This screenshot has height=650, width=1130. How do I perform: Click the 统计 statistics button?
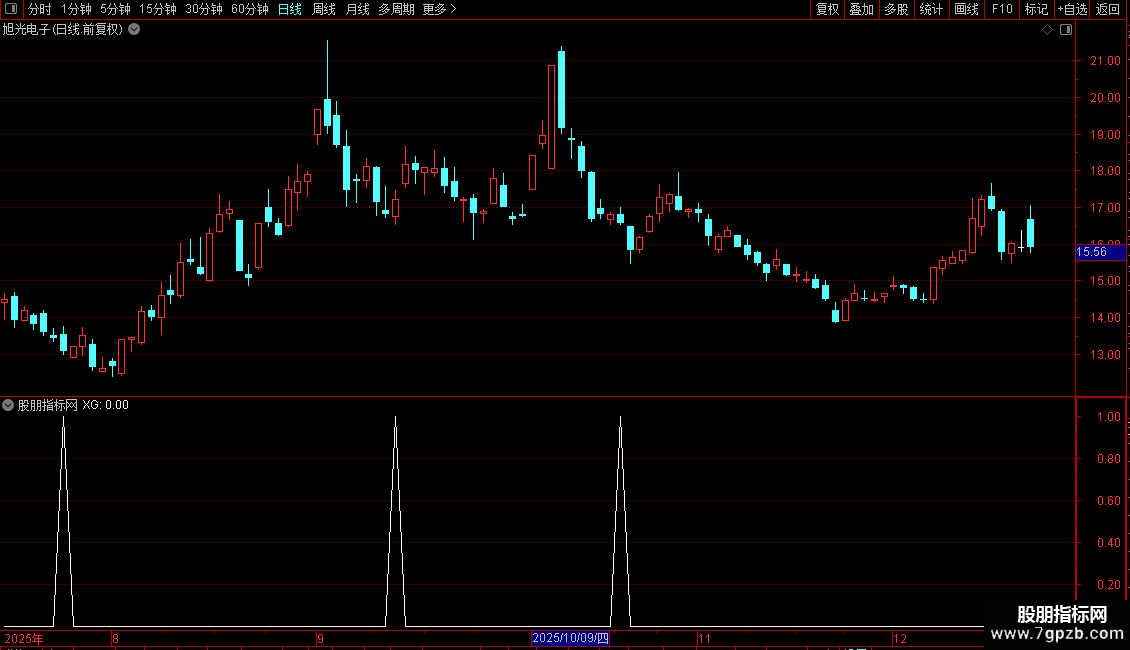[931, 9]
